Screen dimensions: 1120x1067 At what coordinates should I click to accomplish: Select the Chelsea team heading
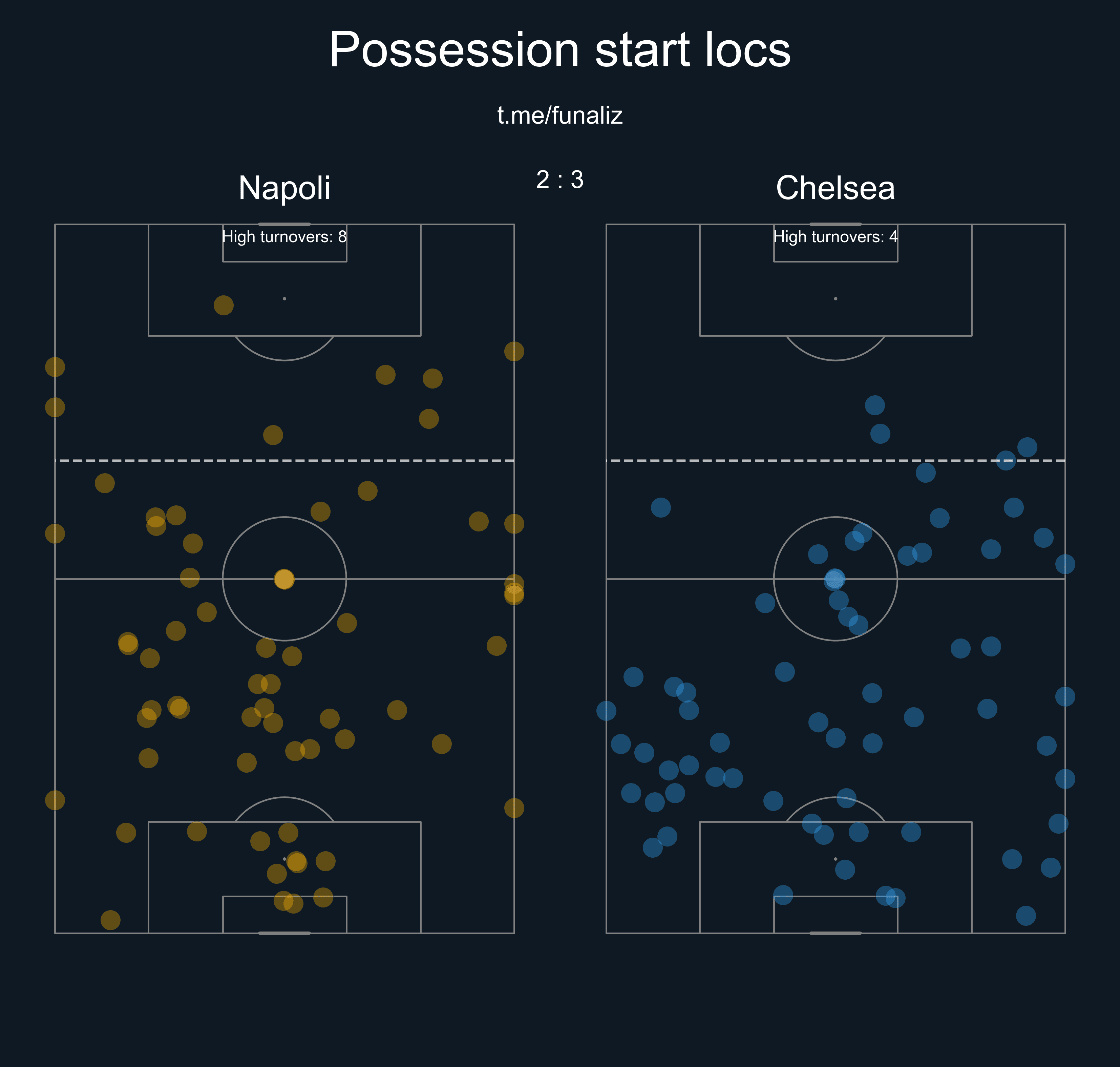(x=835, y=188)
